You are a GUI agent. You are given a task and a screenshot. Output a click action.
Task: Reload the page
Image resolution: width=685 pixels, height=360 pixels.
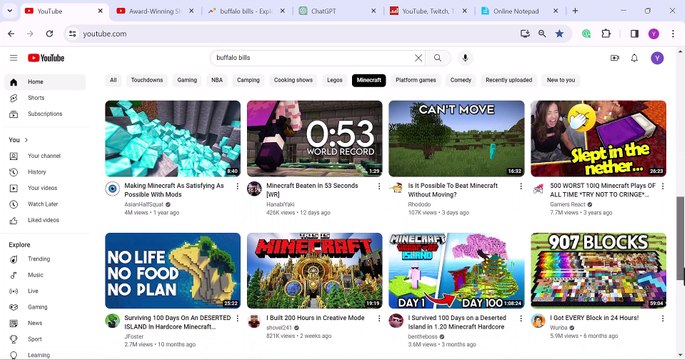tap(49, 34)
